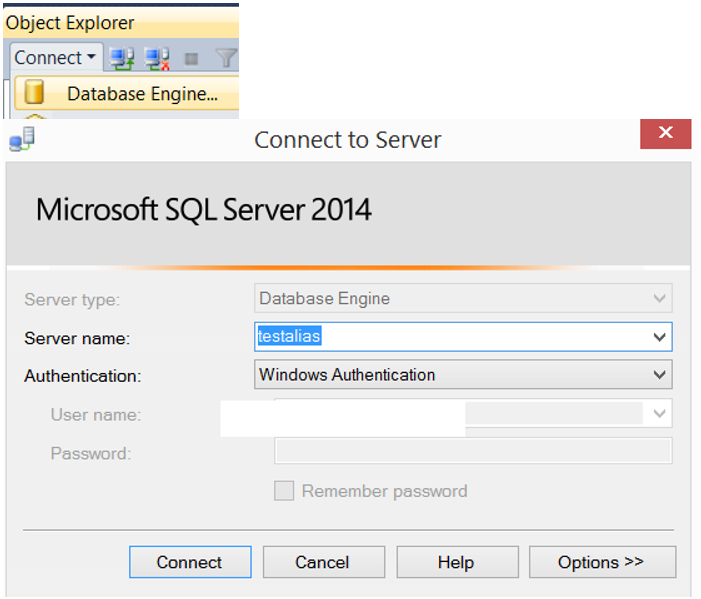Toggle the Remember password checkbox
The height and width of the screenshot is (599, 701).
coord(284,491)
